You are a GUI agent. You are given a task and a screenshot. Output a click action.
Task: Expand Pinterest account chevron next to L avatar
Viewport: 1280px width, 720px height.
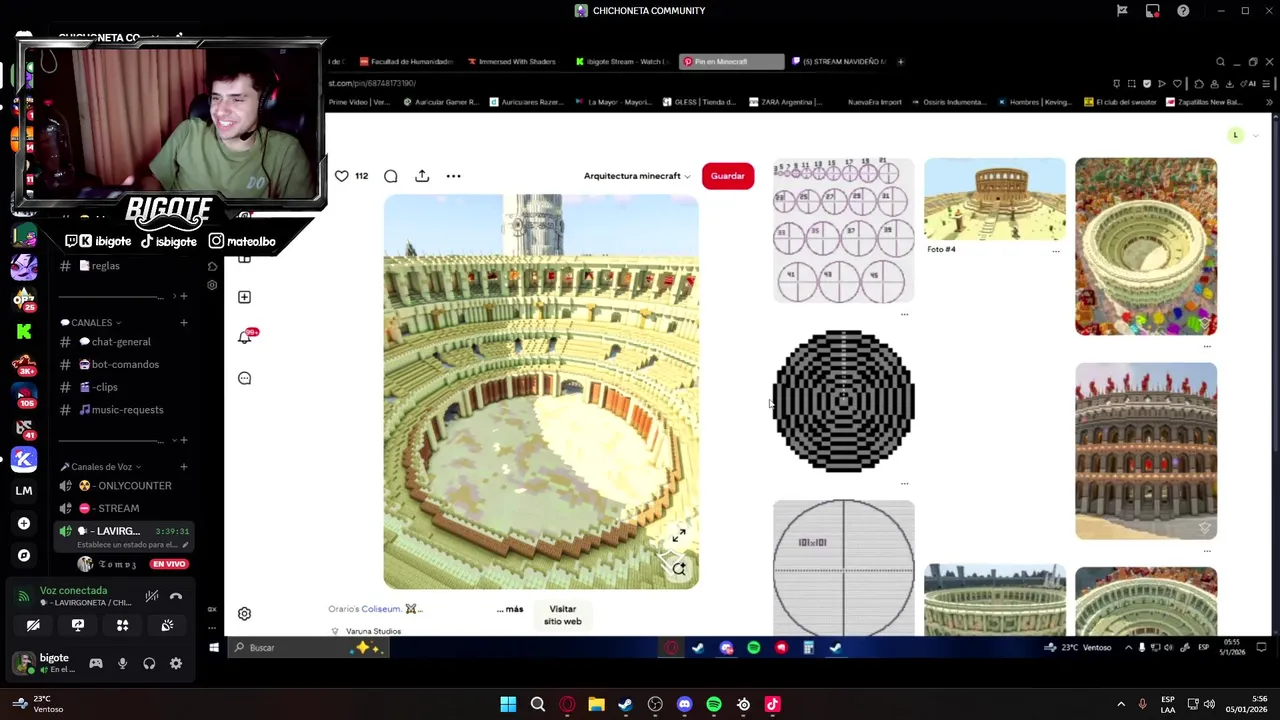pyautogui.click(x=1255, y=135)
